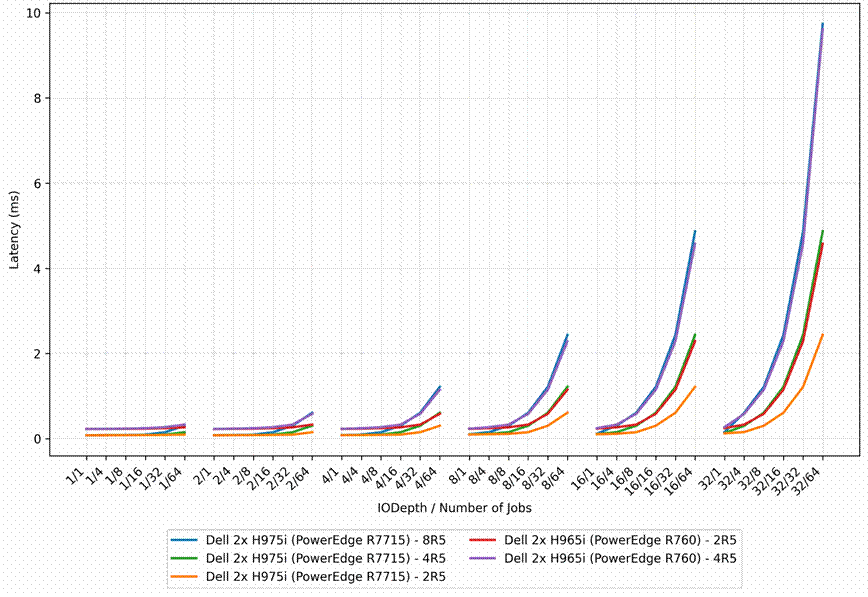Click the 6 y-axis tick label
Screen dimensions: 868x597
coord(37,183)
